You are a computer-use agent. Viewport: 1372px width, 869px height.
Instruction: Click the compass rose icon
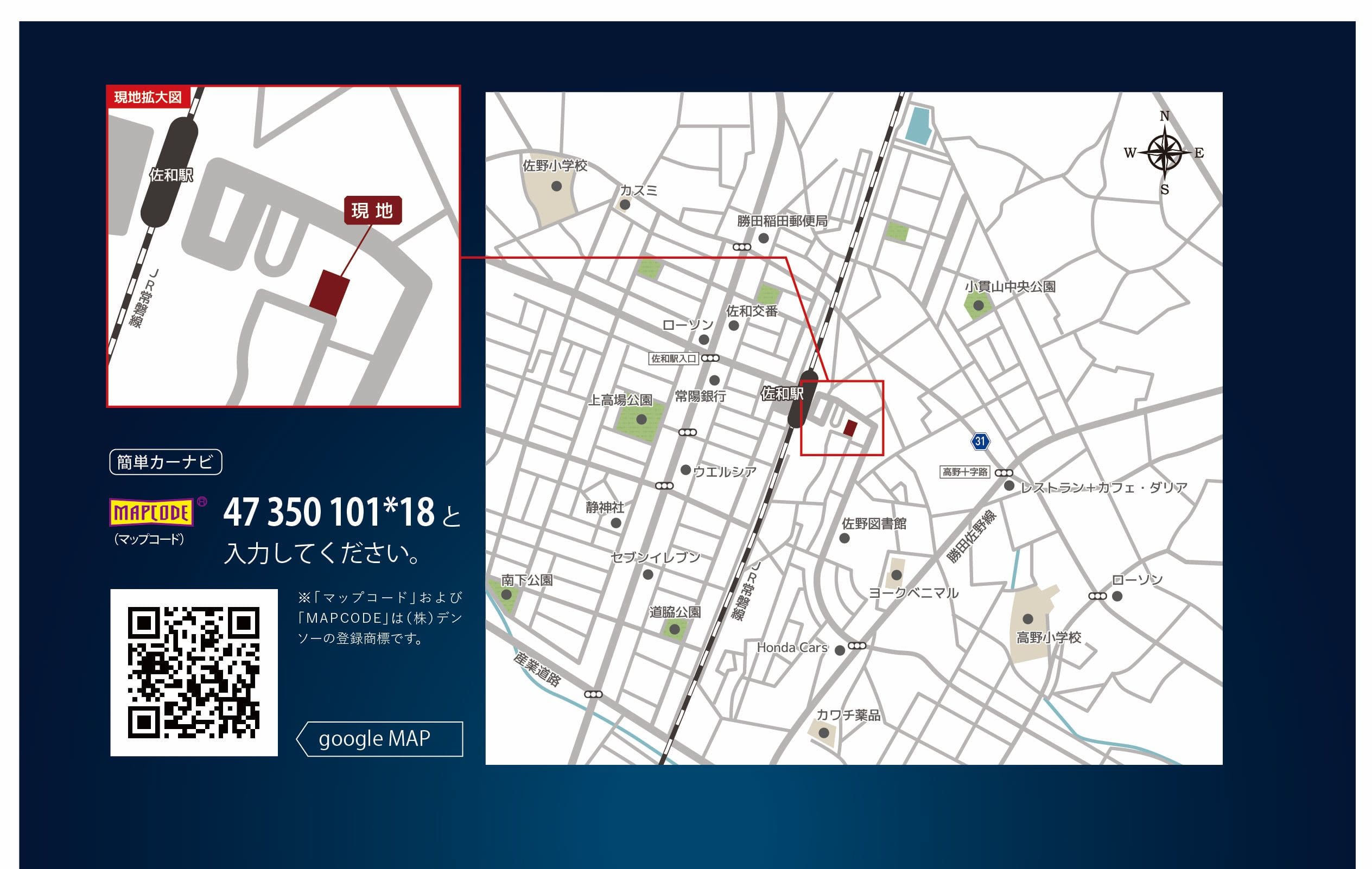pos(1165,152)
